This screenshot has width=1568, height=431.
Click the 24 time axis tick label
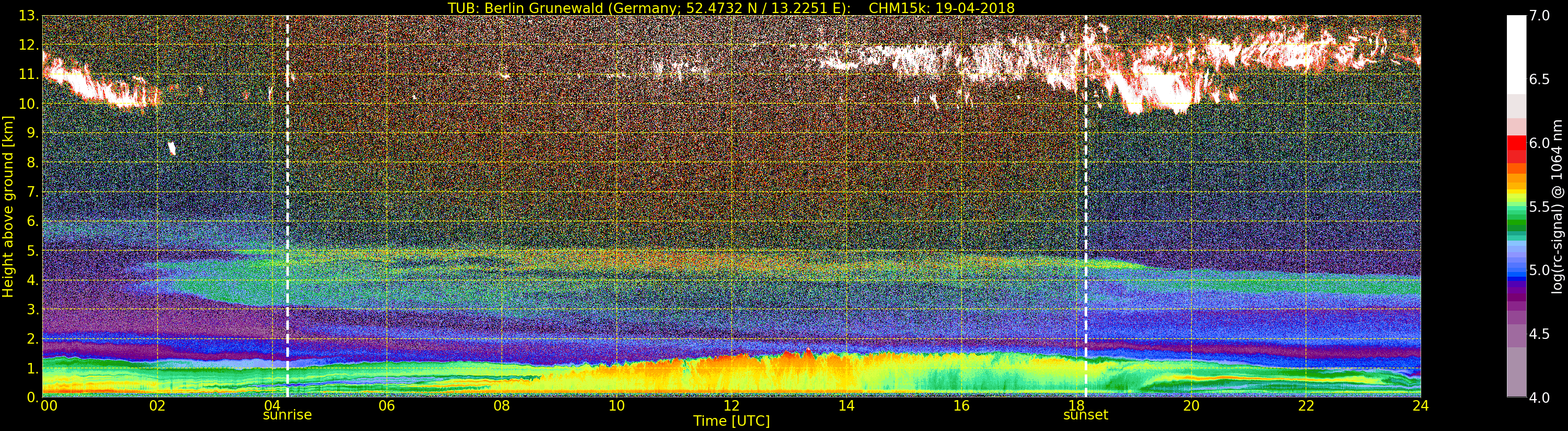pos(1421,406)
